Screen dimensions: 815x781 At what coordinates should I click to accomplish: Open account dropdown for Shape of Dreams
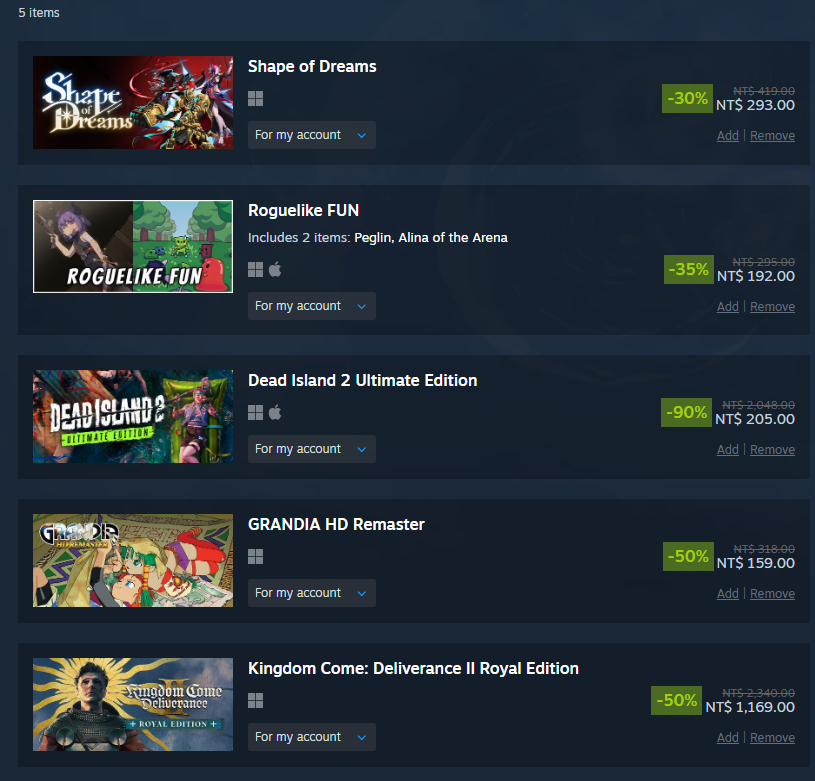(311, 135)
